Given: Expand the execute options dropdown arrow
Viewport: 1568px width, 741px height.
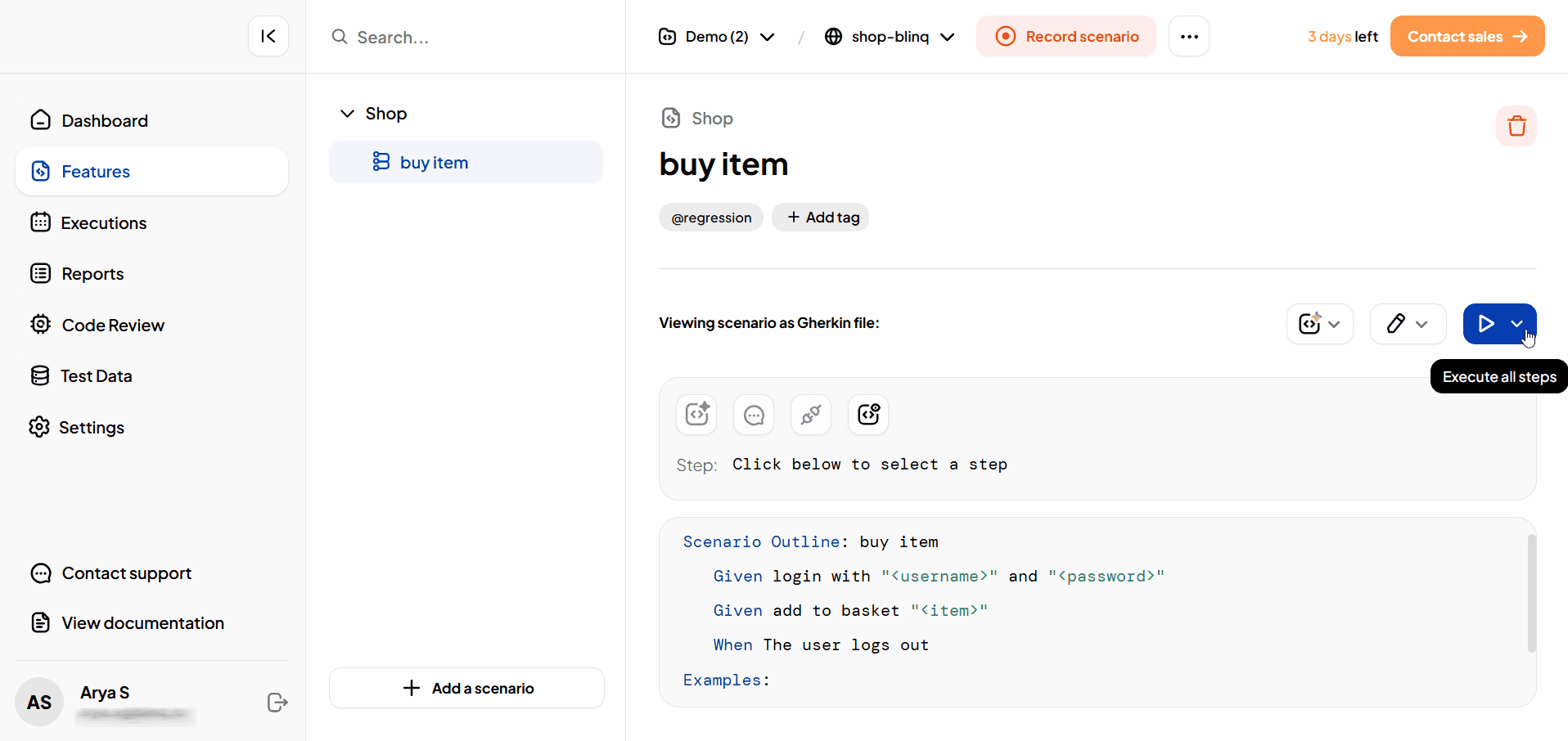Looking at the screenshot, I should (x=1517, y=324).
